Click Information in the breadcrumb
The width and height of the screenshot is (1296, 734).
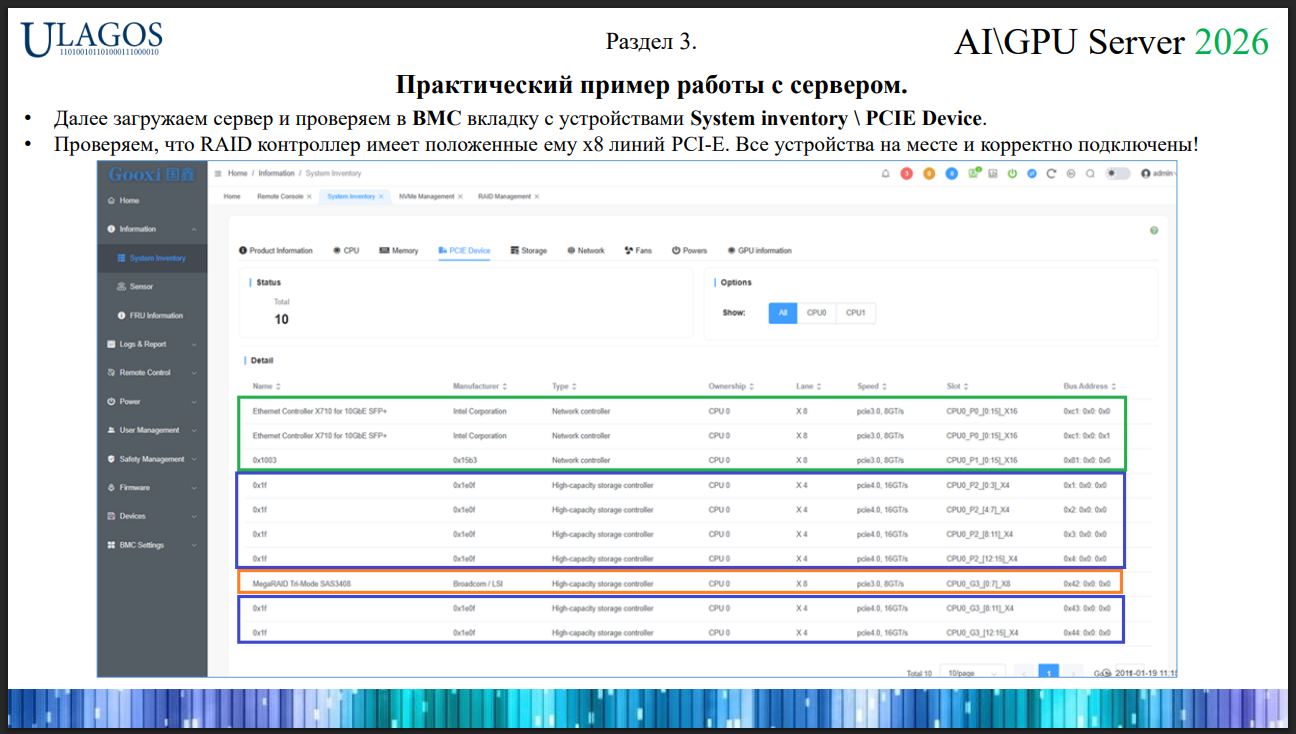277,173
